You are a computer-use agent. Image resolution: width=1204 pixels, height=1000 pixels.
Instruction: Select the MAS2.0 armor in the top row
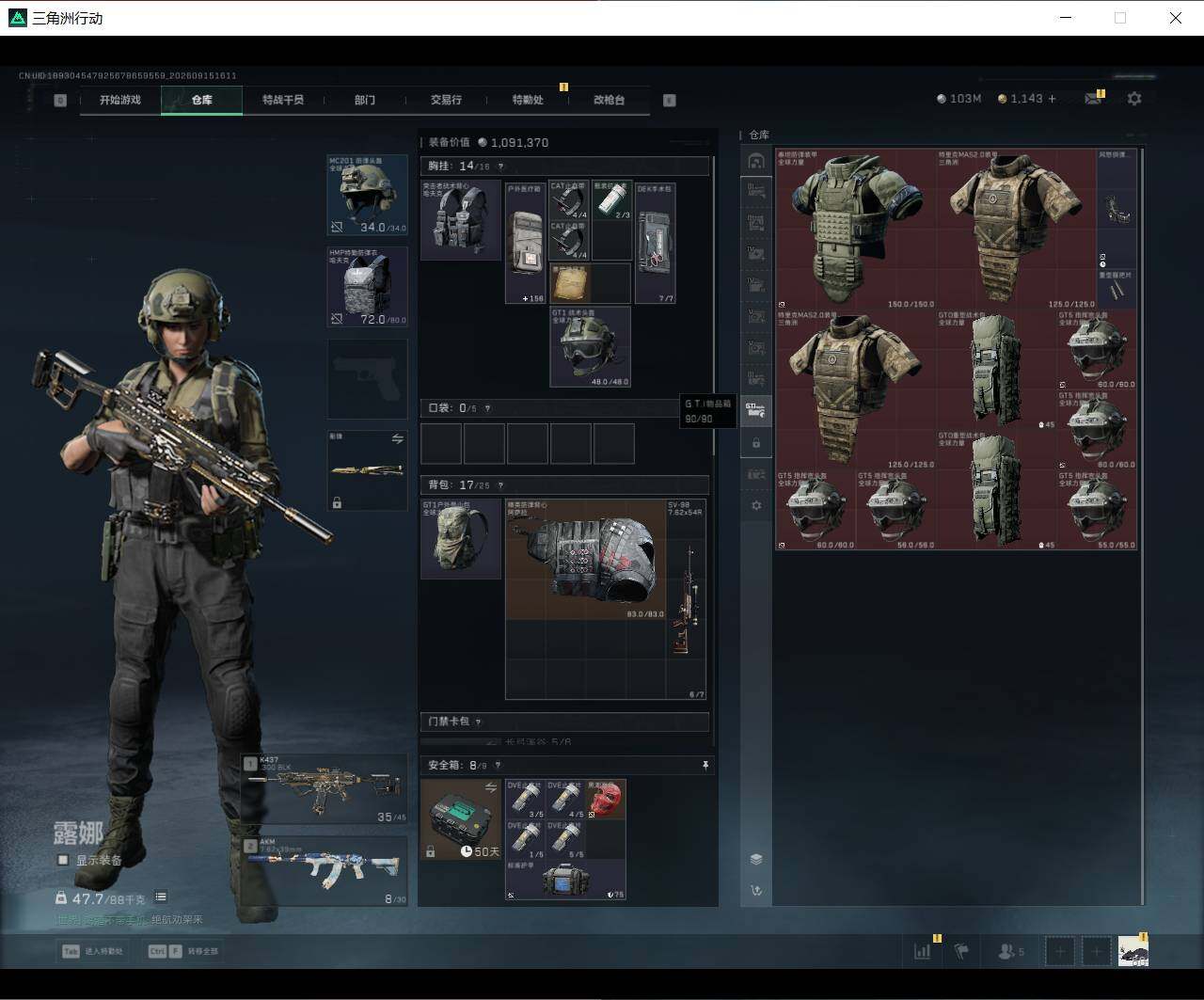1017,229
